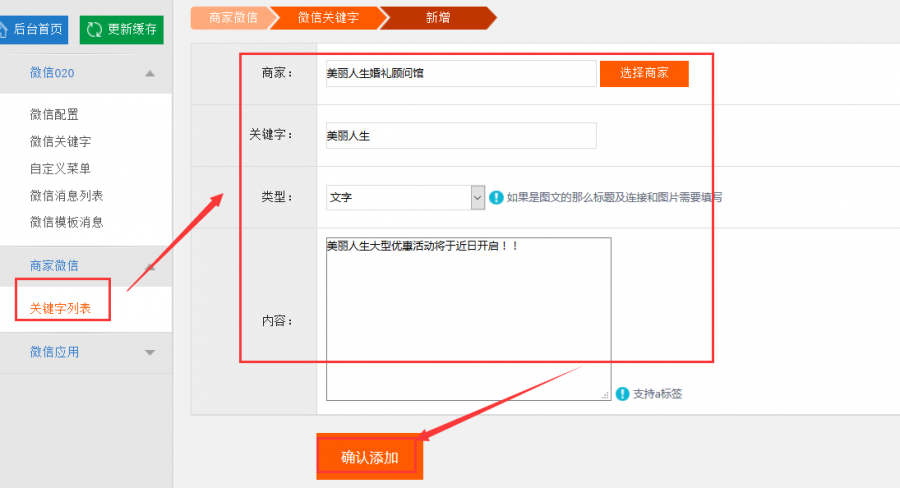Click the 后台首页 home button

click(33, 29)
